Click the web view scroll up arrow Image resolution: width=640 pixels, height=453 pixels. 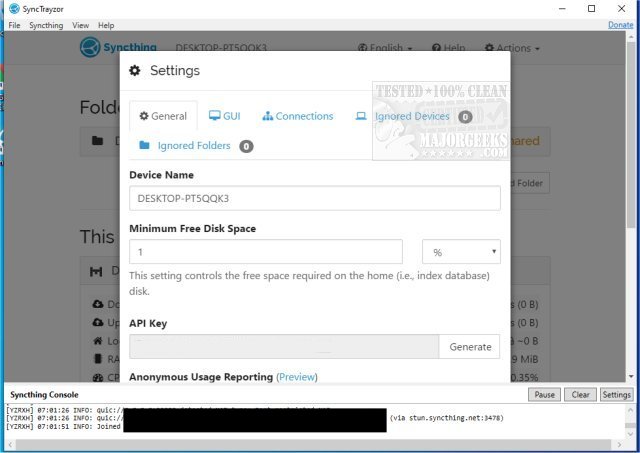point(631,36)
